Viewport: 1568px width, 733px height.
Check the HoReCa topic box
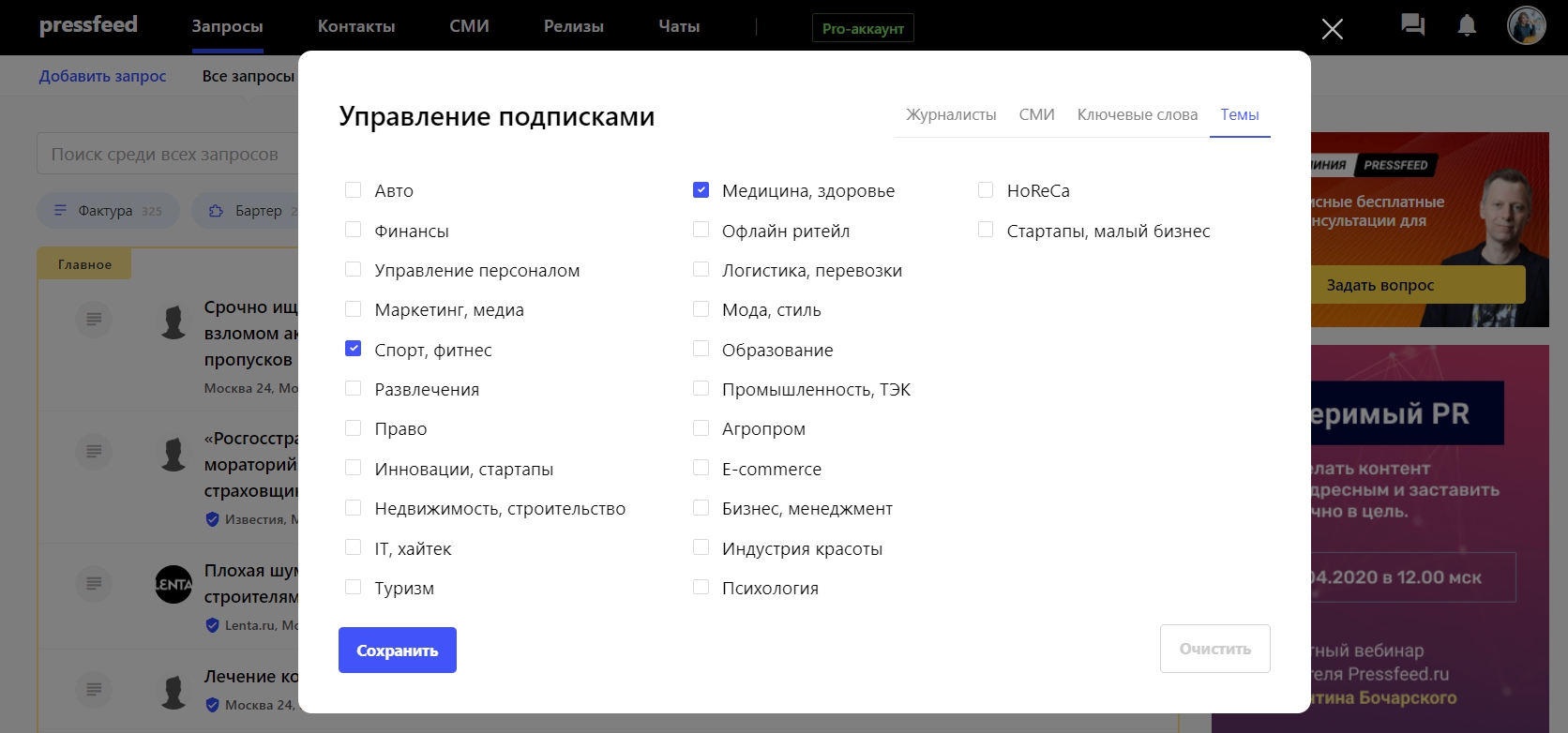tap(986, 190)
